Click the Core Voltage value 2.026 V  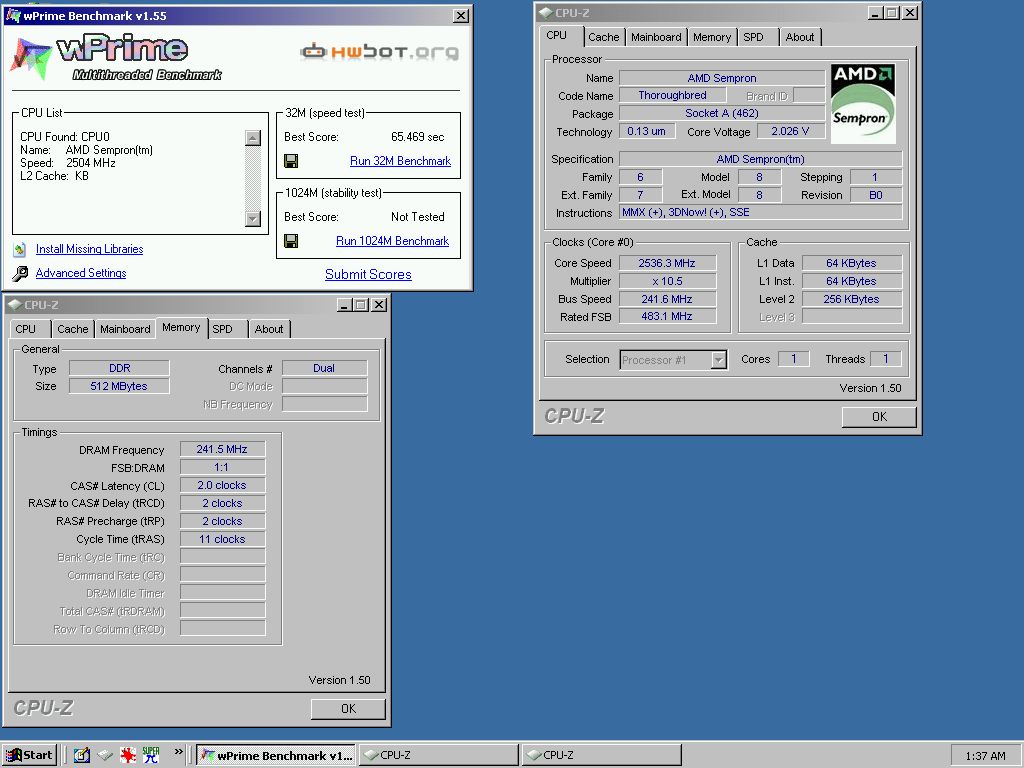coord(790,131)
